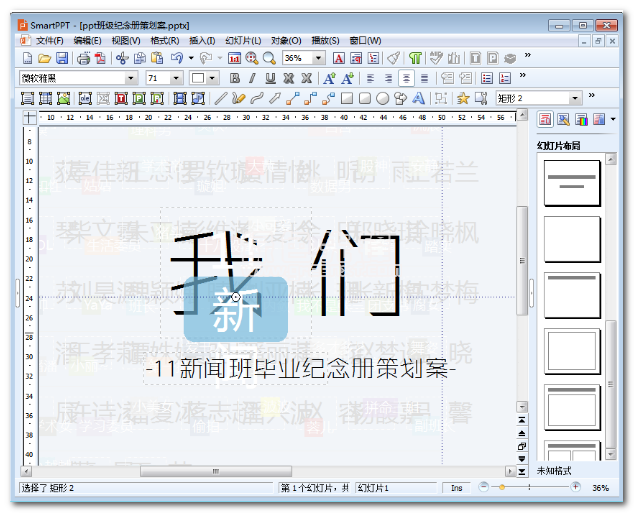
Task: Expand the undo history dropdown arrow
Action: 191,58
